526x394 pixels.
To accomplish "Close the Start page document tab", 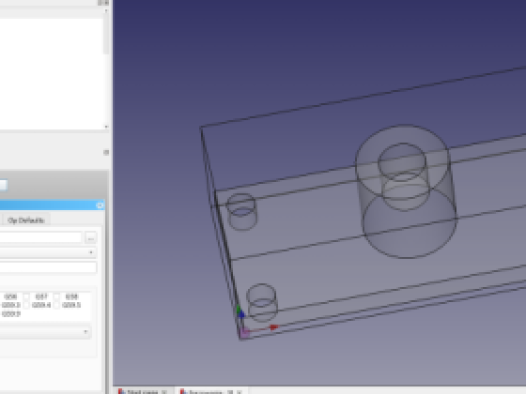I will click(x=164, y=392).
